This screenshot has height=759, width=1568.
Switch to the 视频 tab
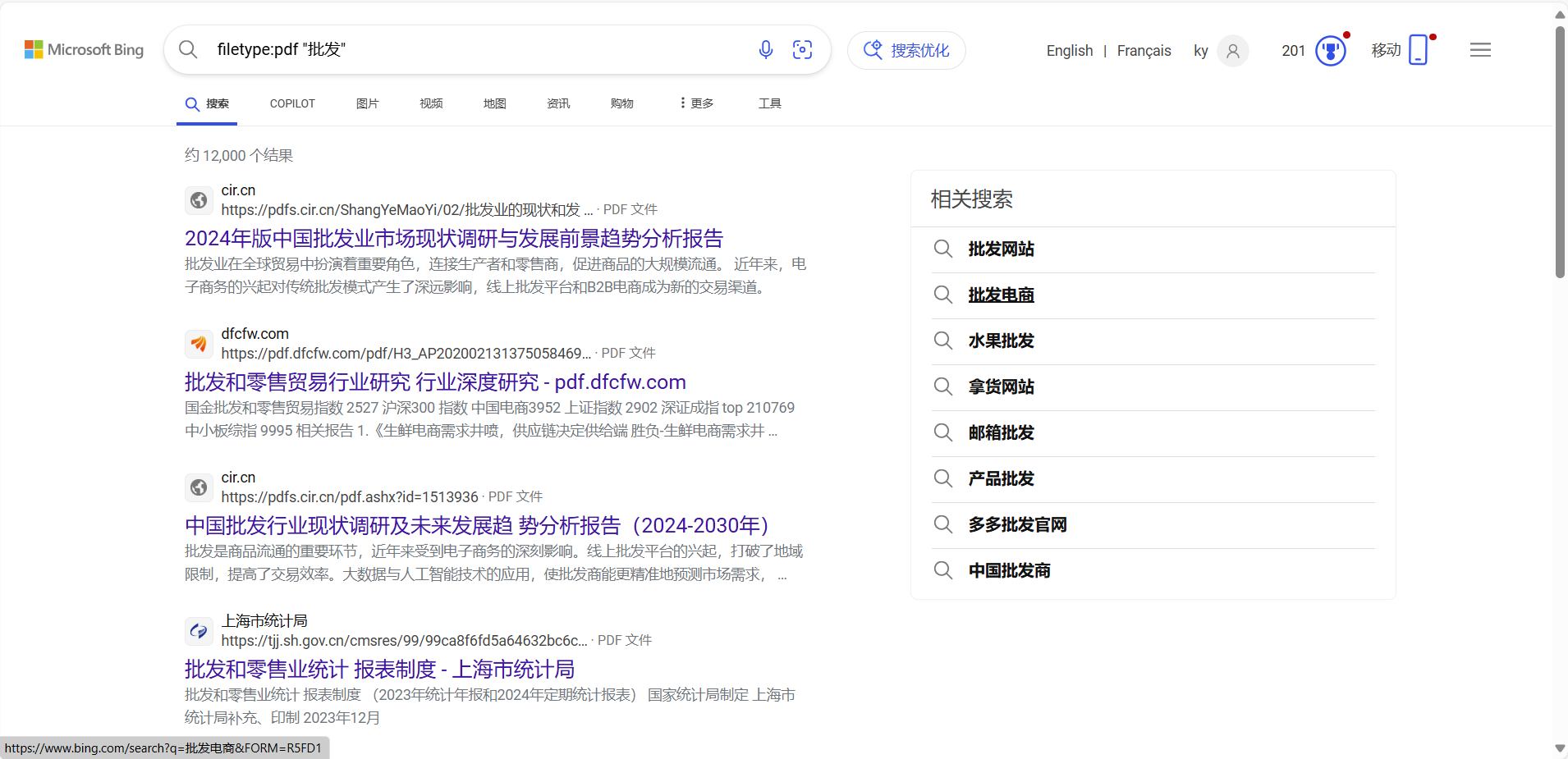(x=431, y=103)
